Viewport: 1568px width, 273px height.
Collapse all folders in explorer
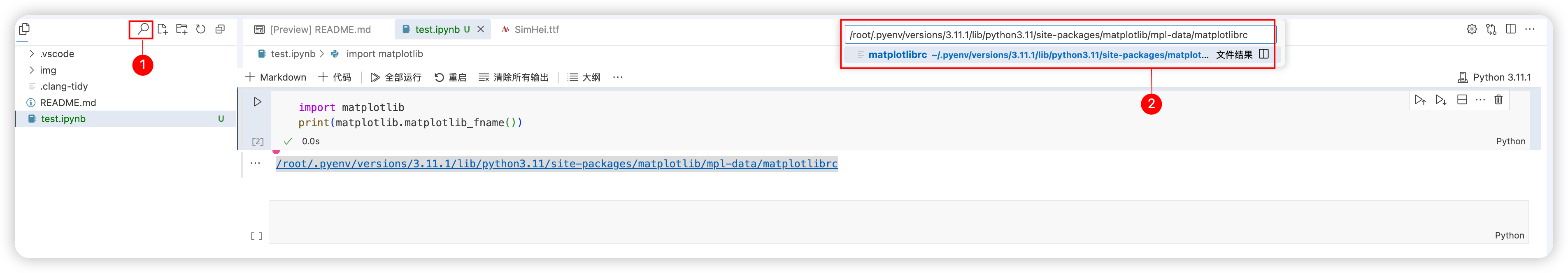click(220, 29)
